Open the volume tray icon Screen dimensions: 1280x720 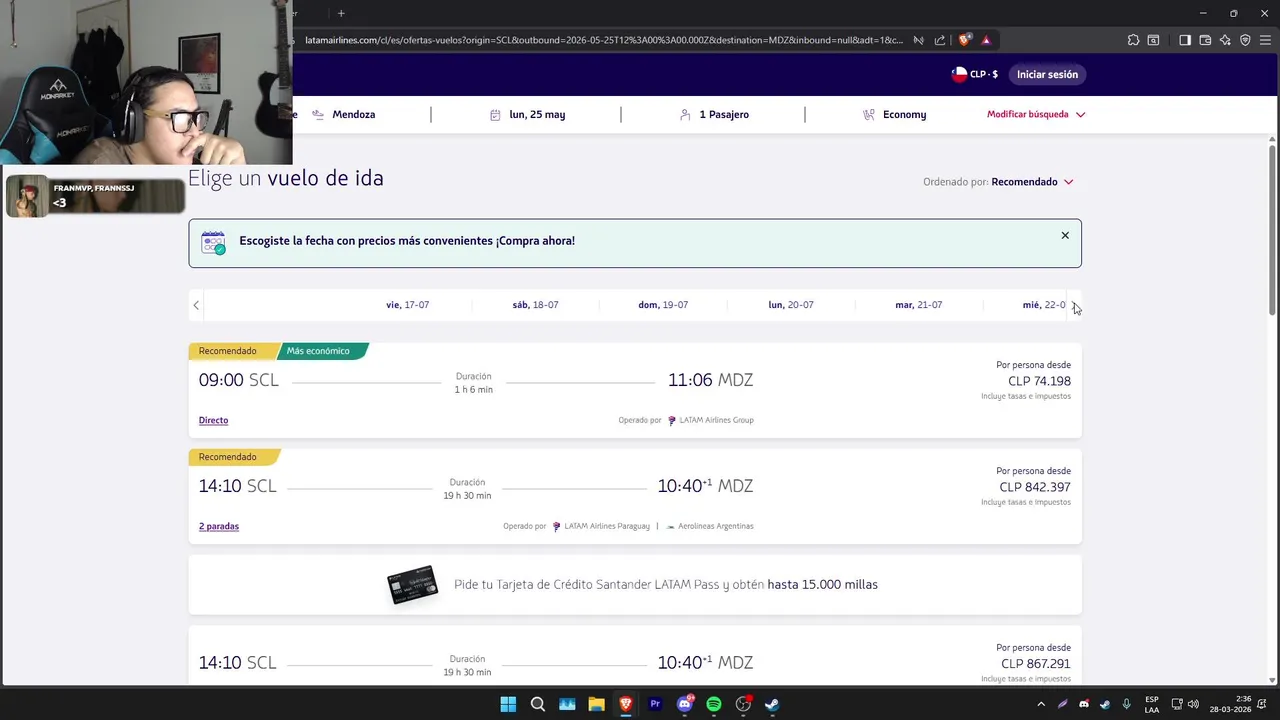click(1193, 704)
